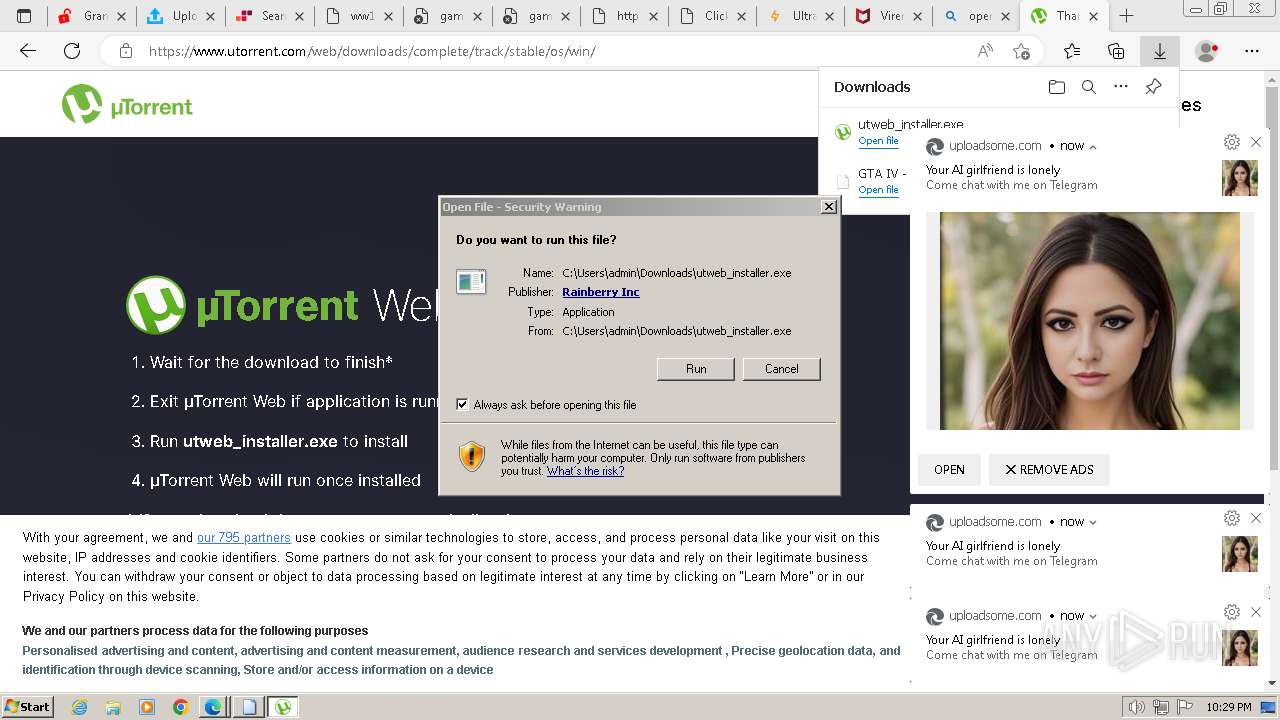The width and height of the screenshot is (1280, 720).
Task: Uncheck Always ask before opening this file
Action: click(462, 405)
